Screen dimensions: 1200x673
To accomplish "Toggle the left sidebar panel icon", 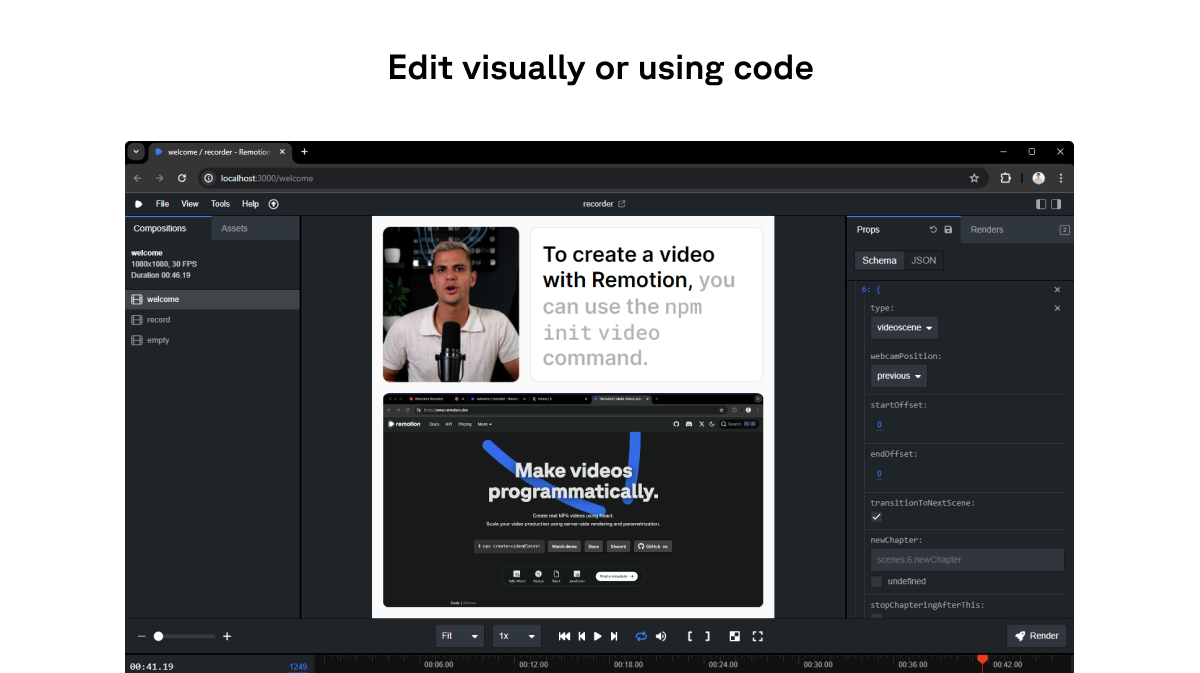I will [x=1041, y=204].
